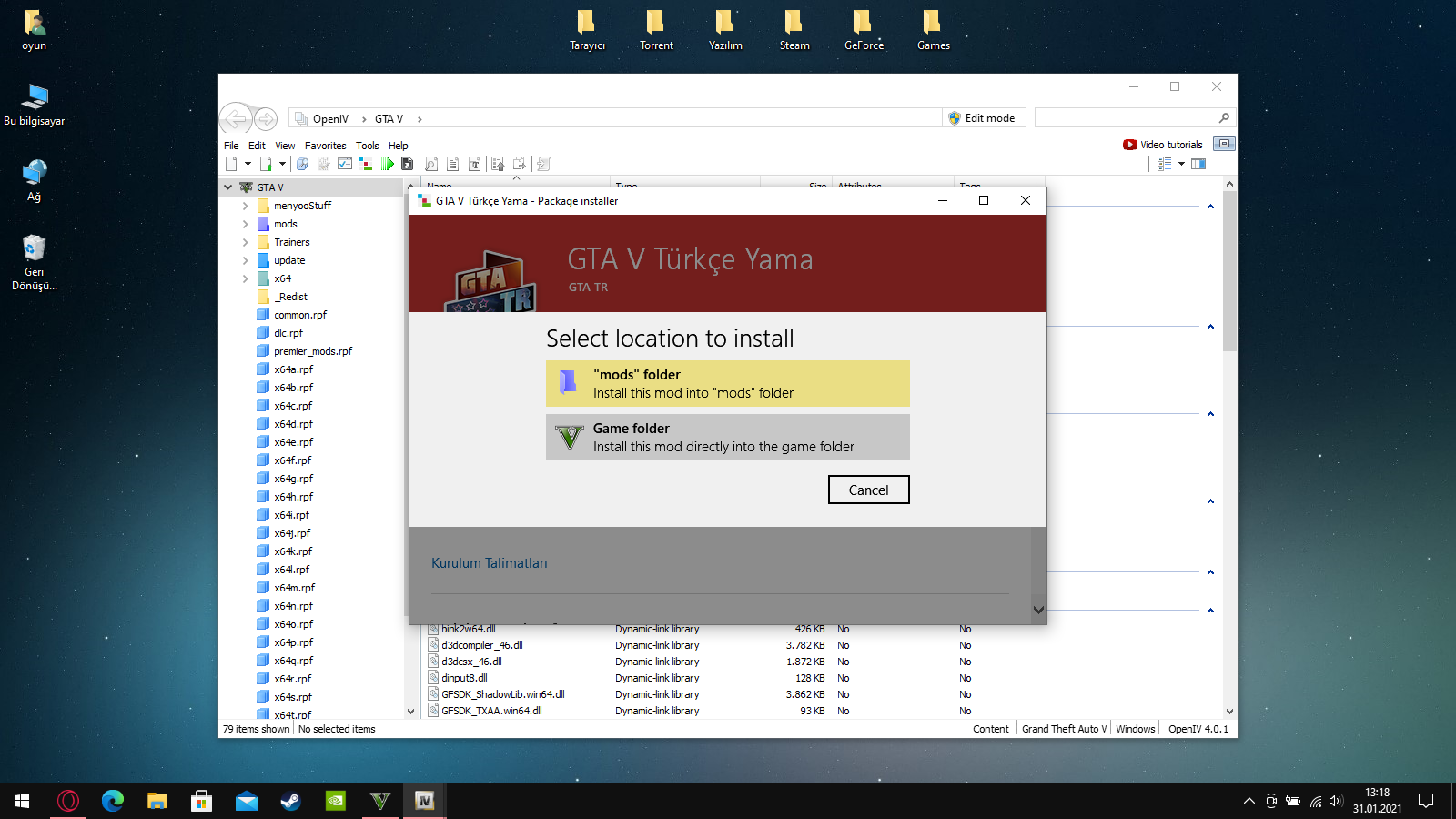Image resolution: width=1456 pixels, height=819 pixels.
Task: Go forward with the OpenIV forward arrow
Action: click(x=266, y=118)
